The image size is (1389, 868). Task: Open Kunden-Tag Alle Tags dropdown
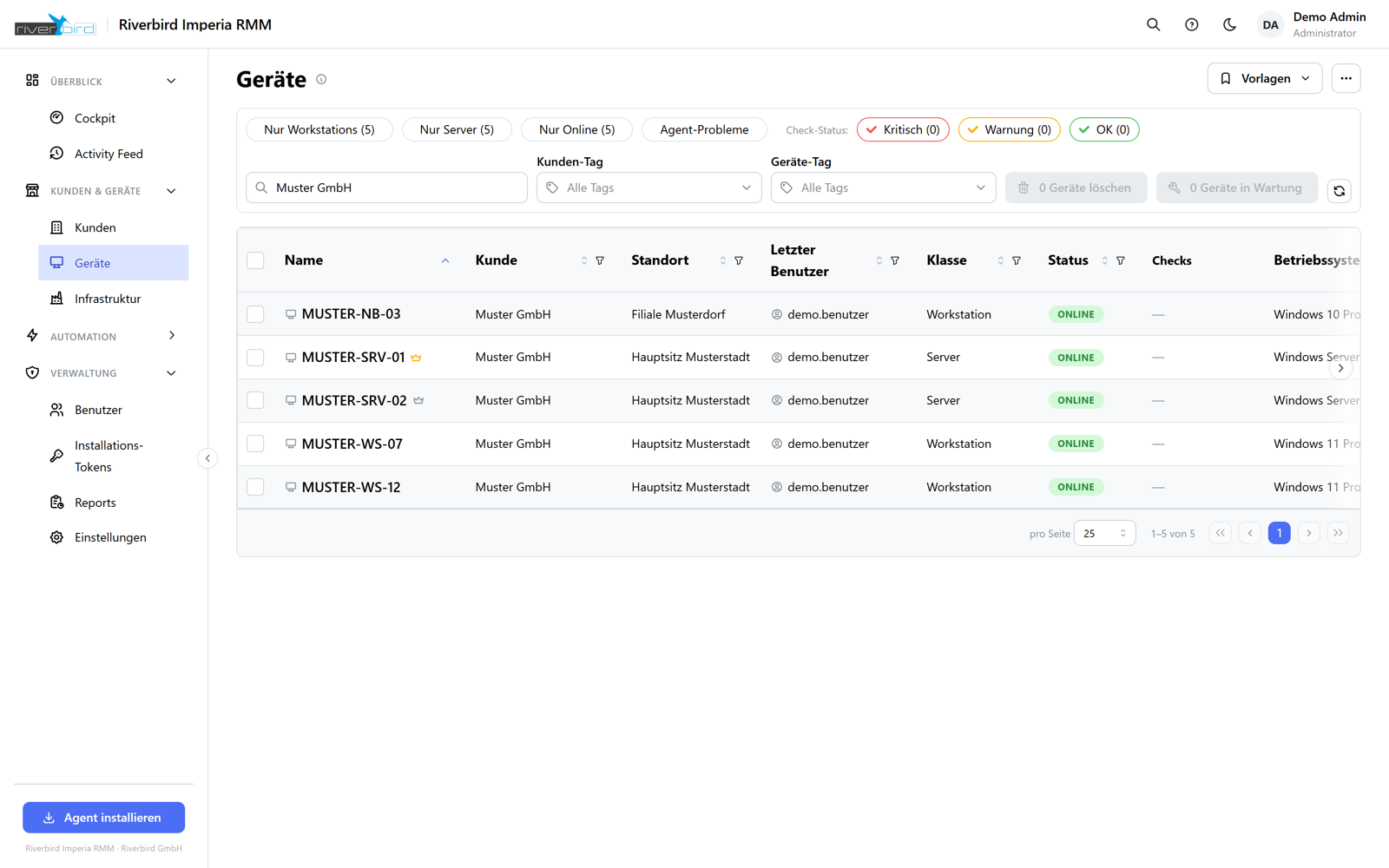click(648, 187)
